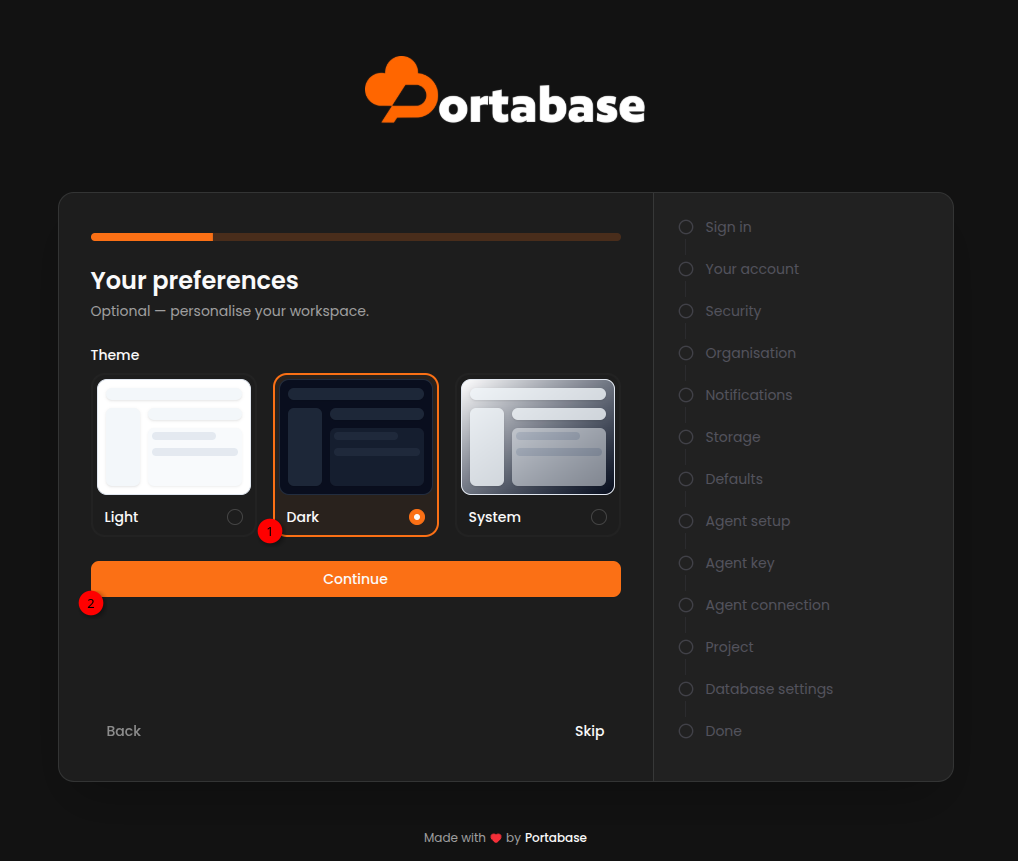Skip the preferences step
The height and width of the screenshot is (861, 1018).
590,731
